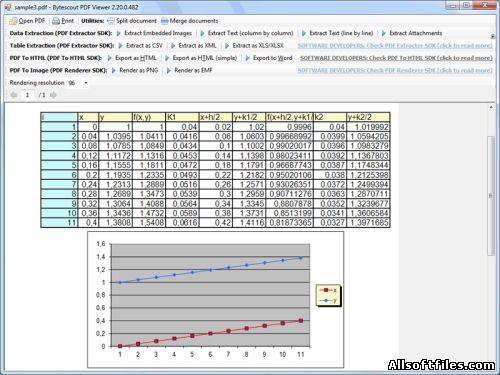Click table header 'y+k2/2'
Viewport: 500px width, 375px height.
368,117
